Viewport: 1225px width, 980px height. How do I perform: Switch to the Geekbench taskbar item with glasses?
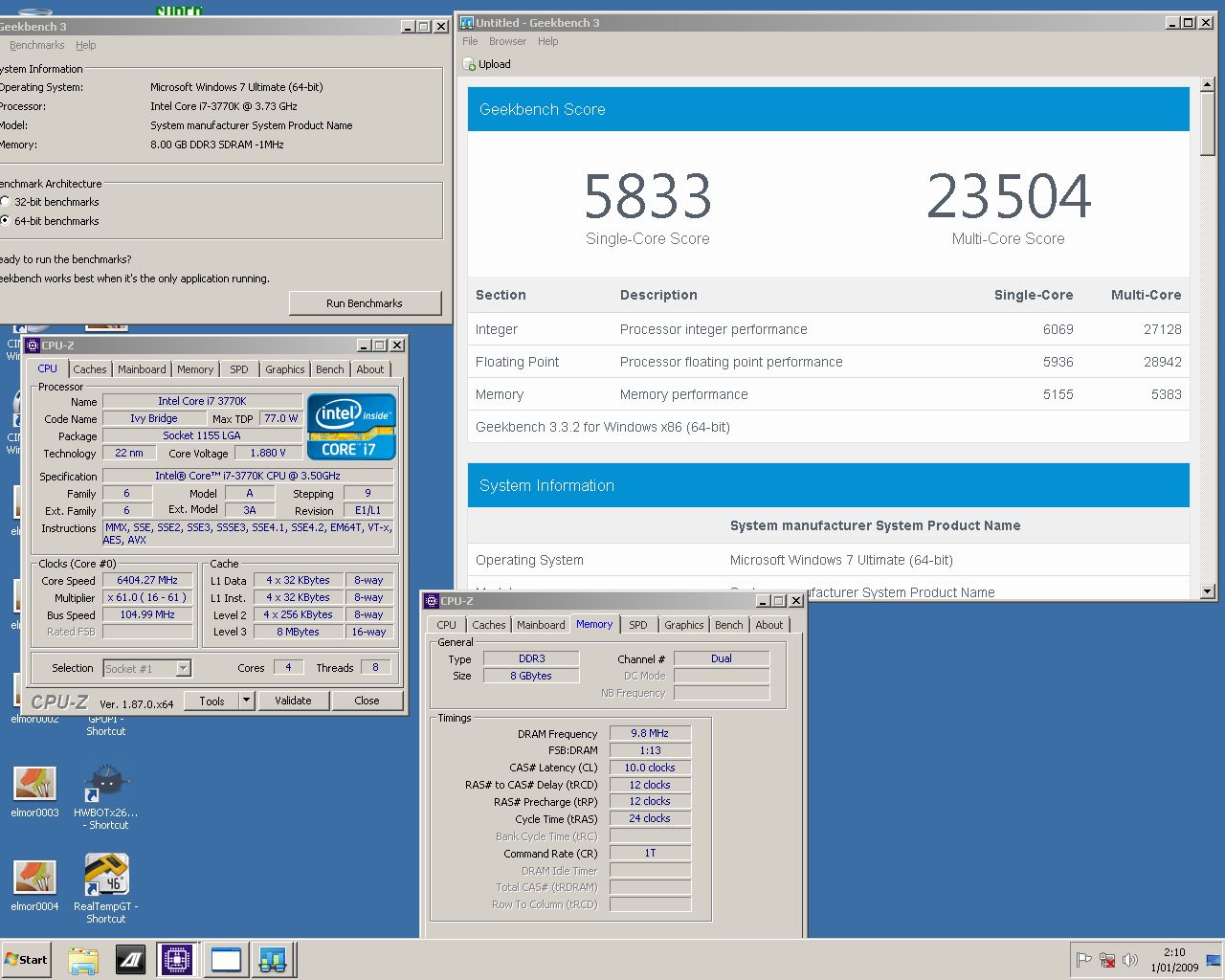coord(273,959)
